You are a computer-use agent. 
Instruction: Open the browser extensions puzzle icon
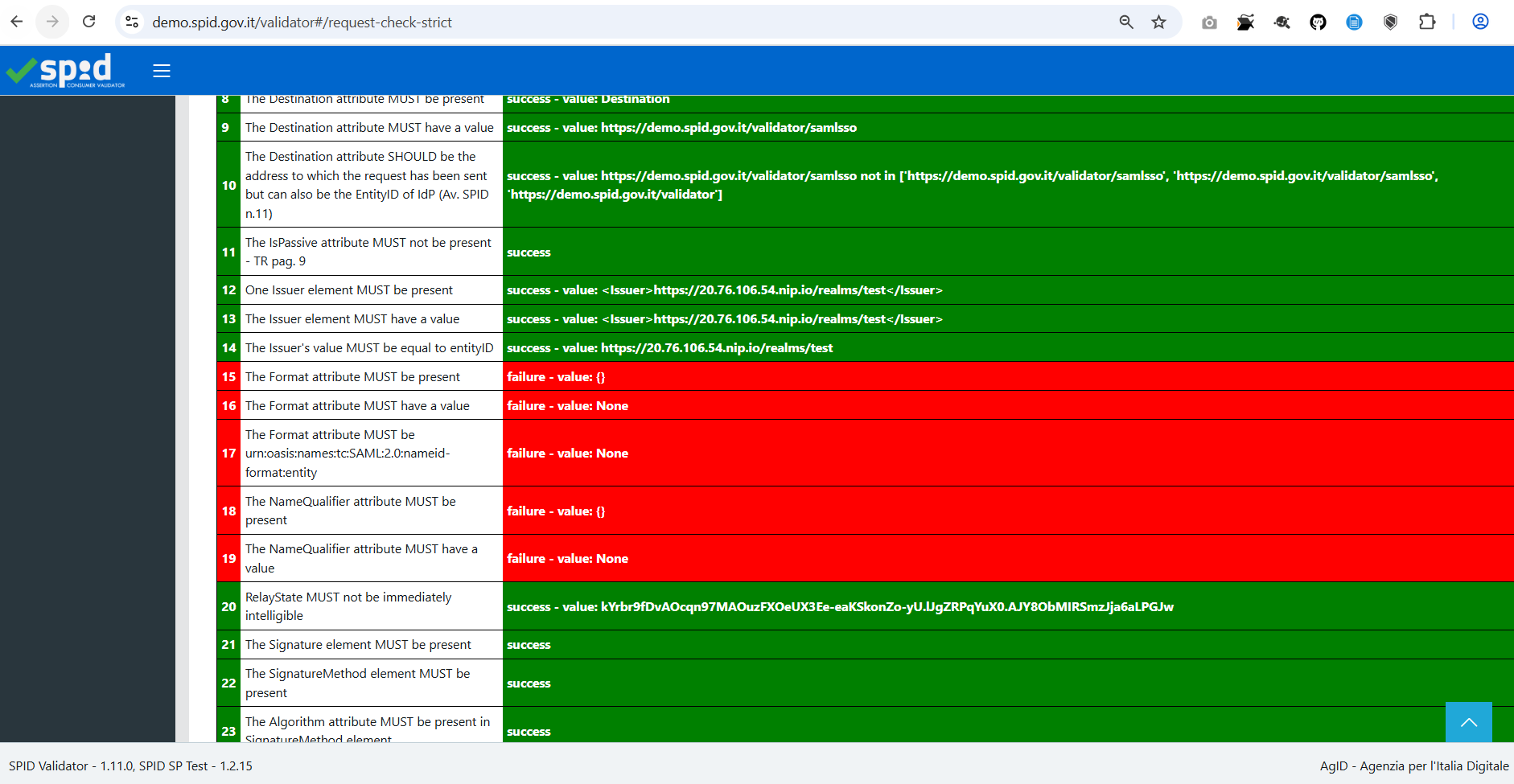1427,22
